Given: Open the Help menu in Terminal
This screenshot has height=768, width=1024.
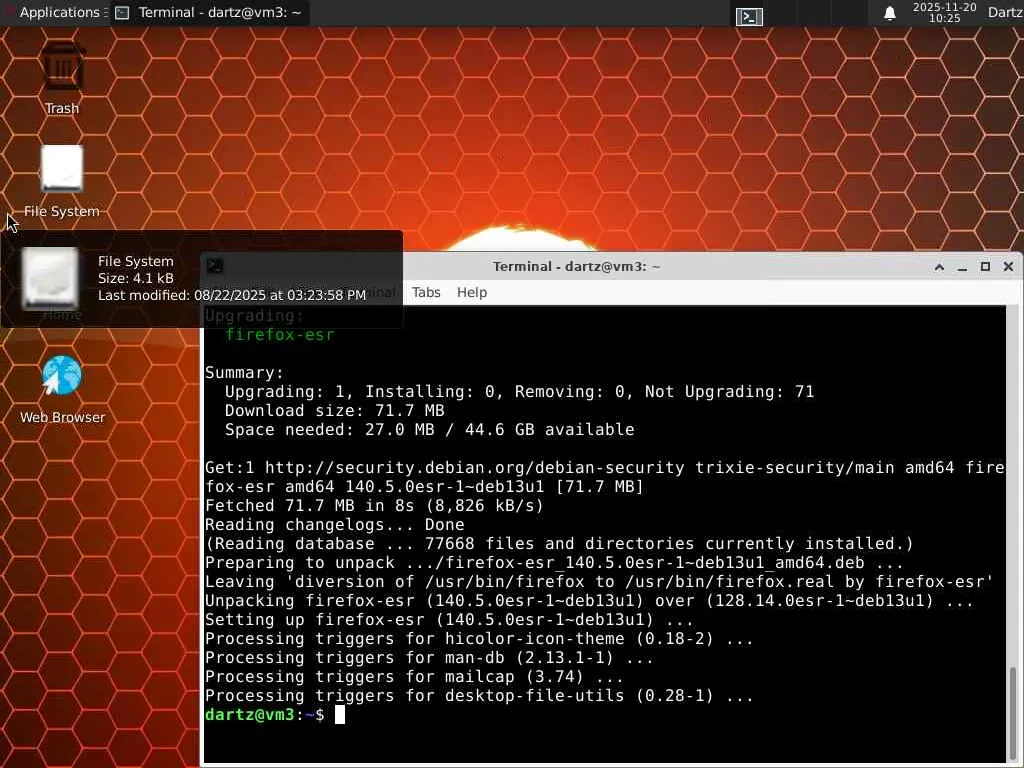Looking at the screenshot, I should click(472, 293).
